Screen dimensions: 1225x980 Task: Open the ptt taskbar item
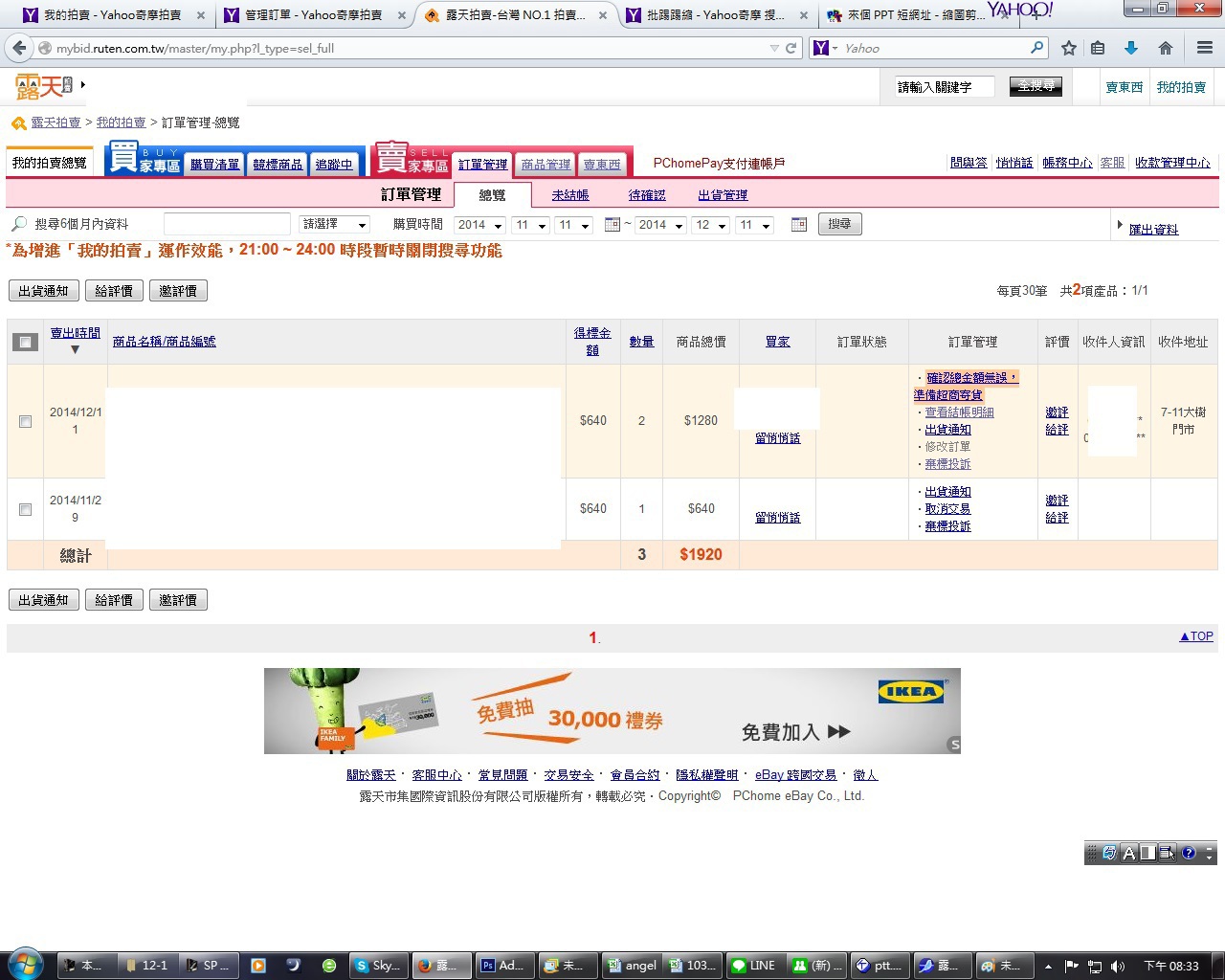[879, 966]
